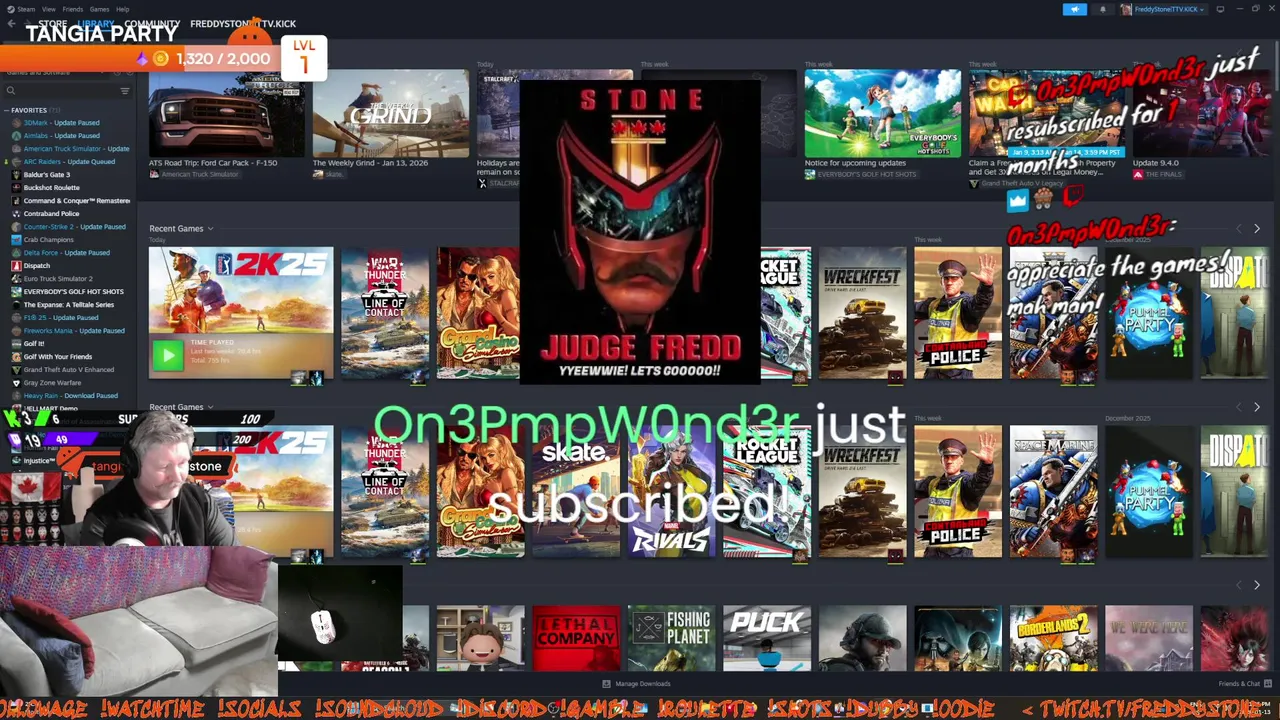Collapse the FAVORITES collection
This screenshot has height=720, width=1280.
(x=6, y=110)
